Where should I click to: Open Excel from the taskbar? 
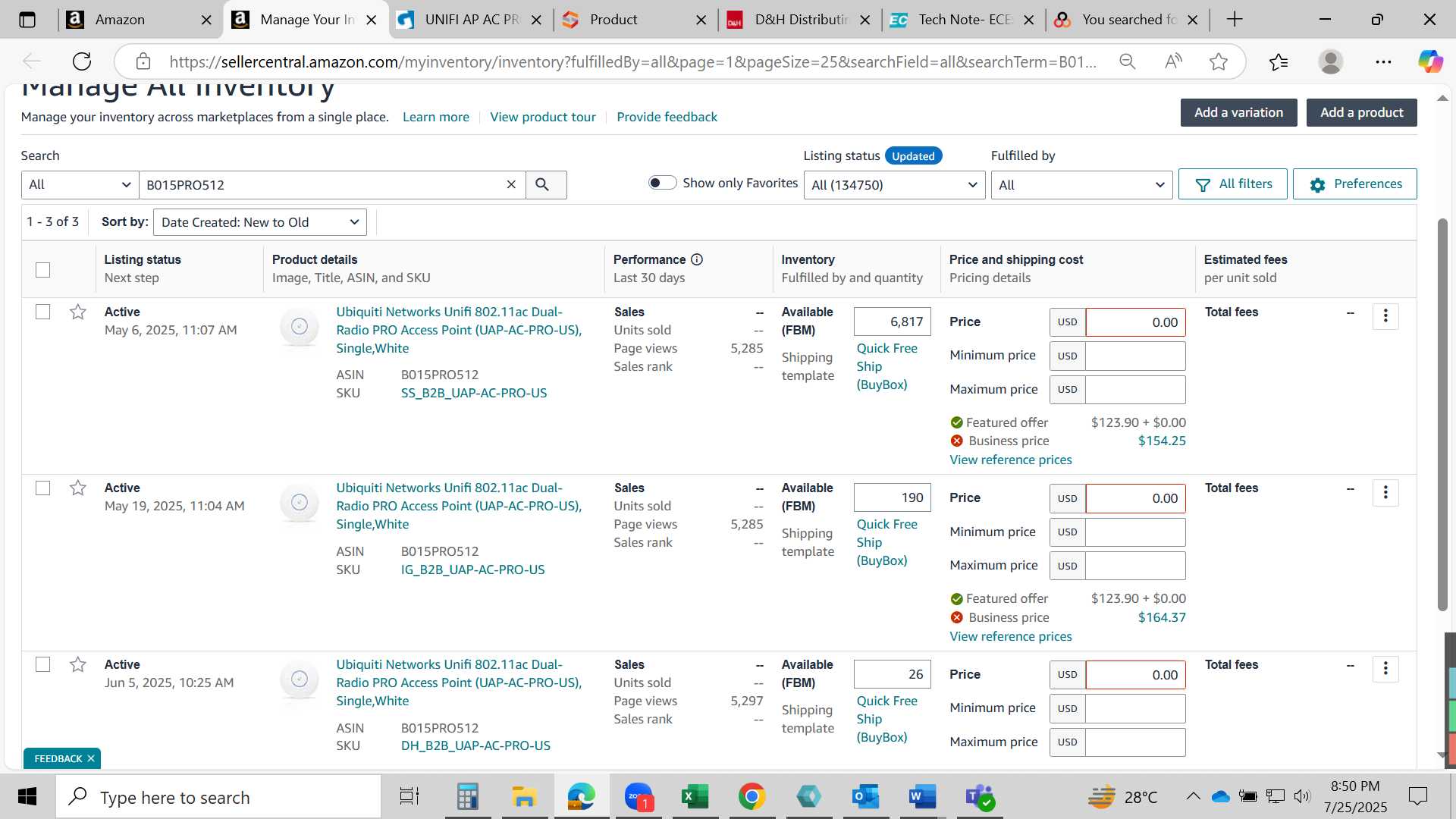(x=695, y=797)
